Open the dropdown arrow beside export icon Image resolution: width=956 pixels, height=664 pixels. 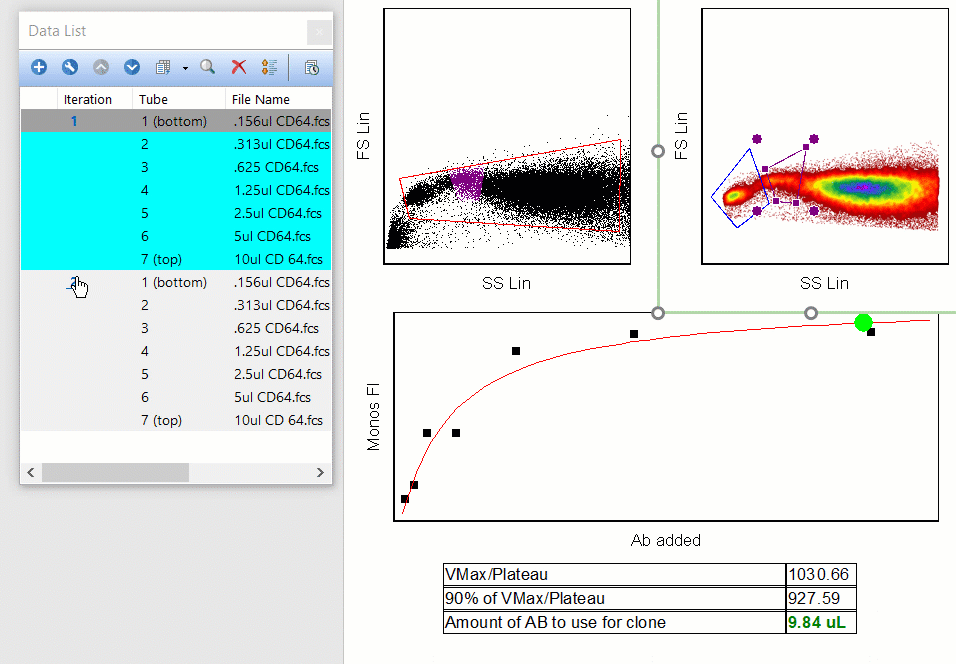[x=185, y=68]
